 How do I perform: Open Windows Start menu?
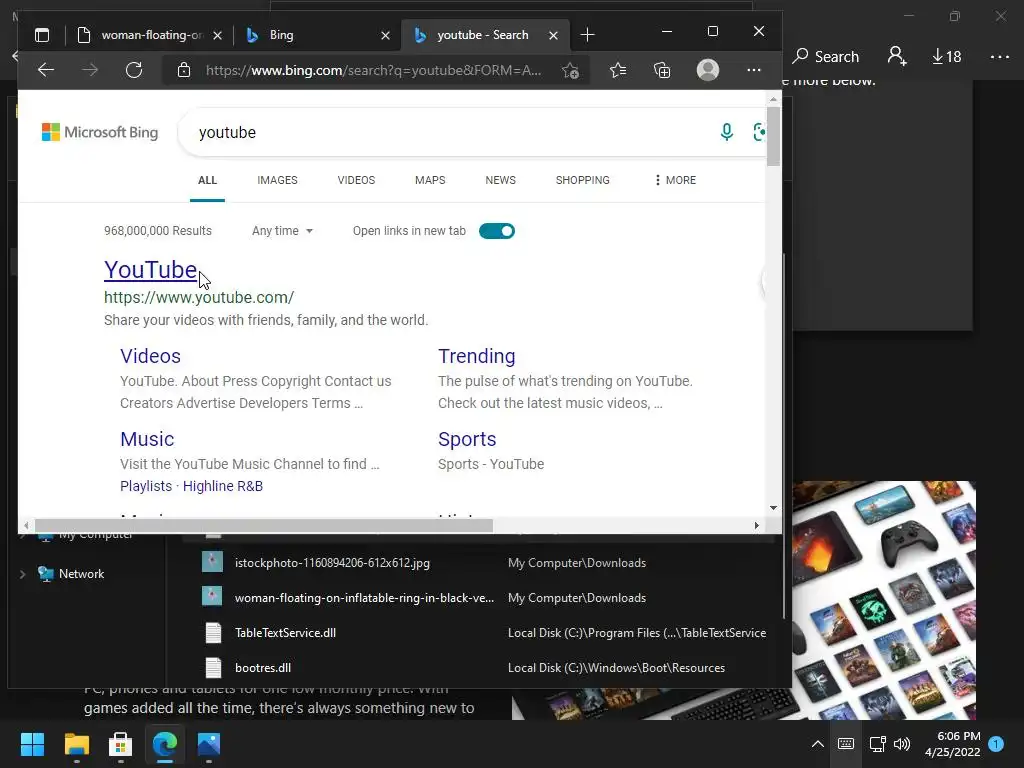coord(32,744)
